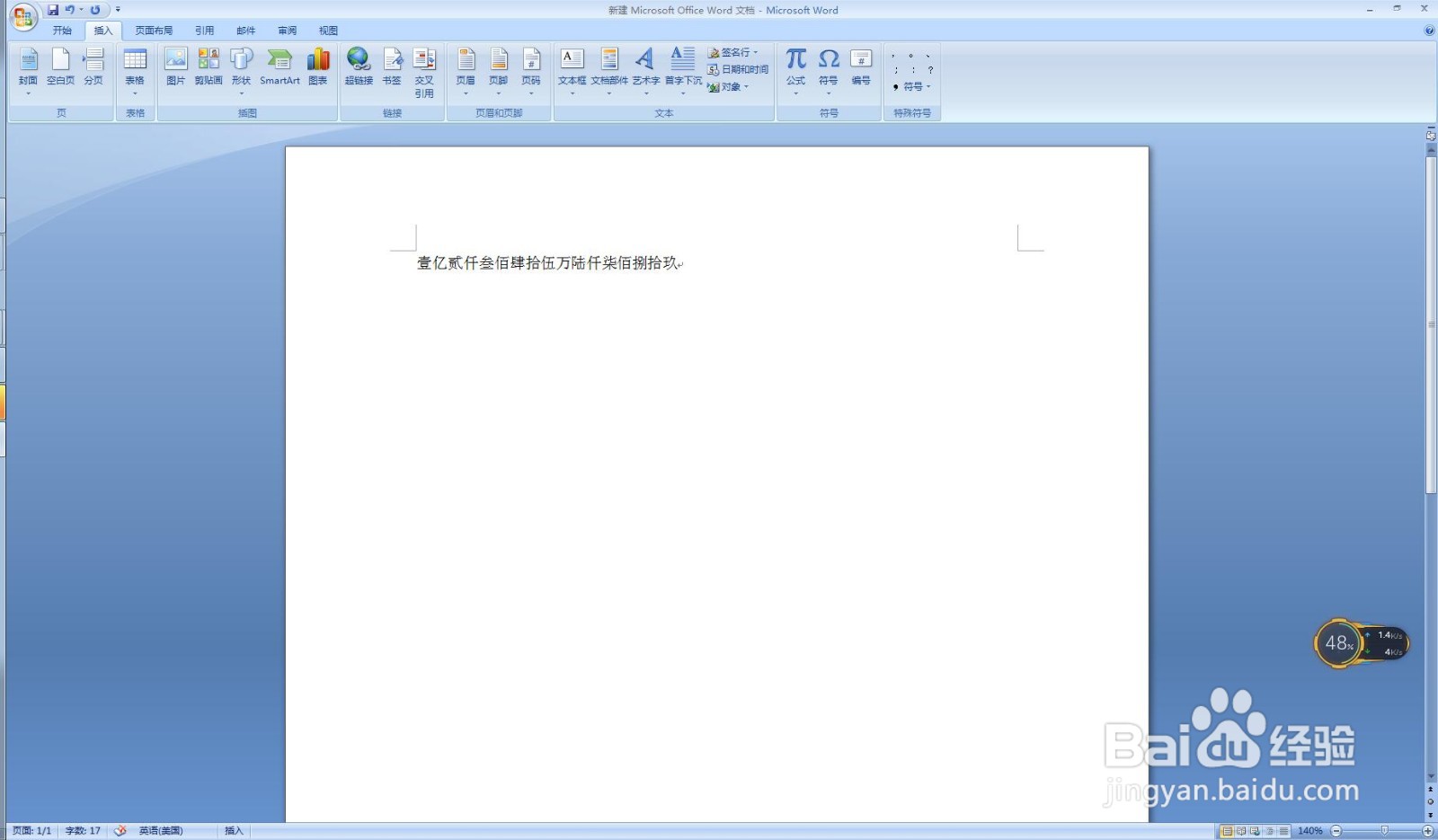
Task: Open clip art (剪贴画)
Action: tap(209, 66)
